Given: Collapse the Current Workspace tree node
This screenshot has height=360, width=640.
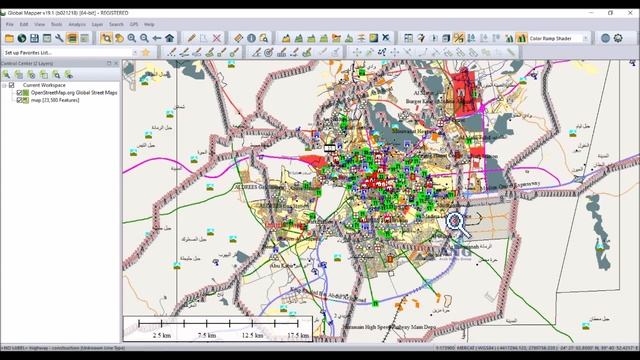Looking at the screenshot, I should coord(4,85).
